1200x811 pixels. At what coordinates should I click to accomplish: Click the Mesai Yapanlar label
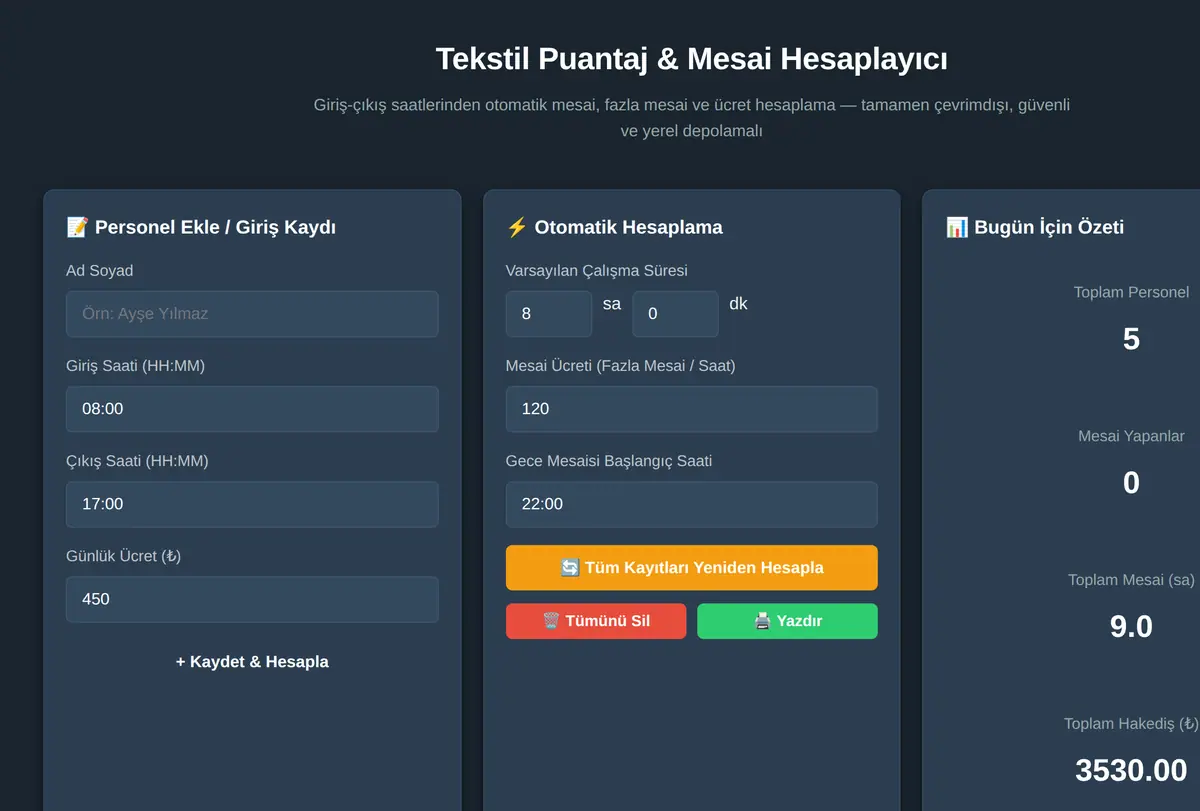coord(1131,436)
